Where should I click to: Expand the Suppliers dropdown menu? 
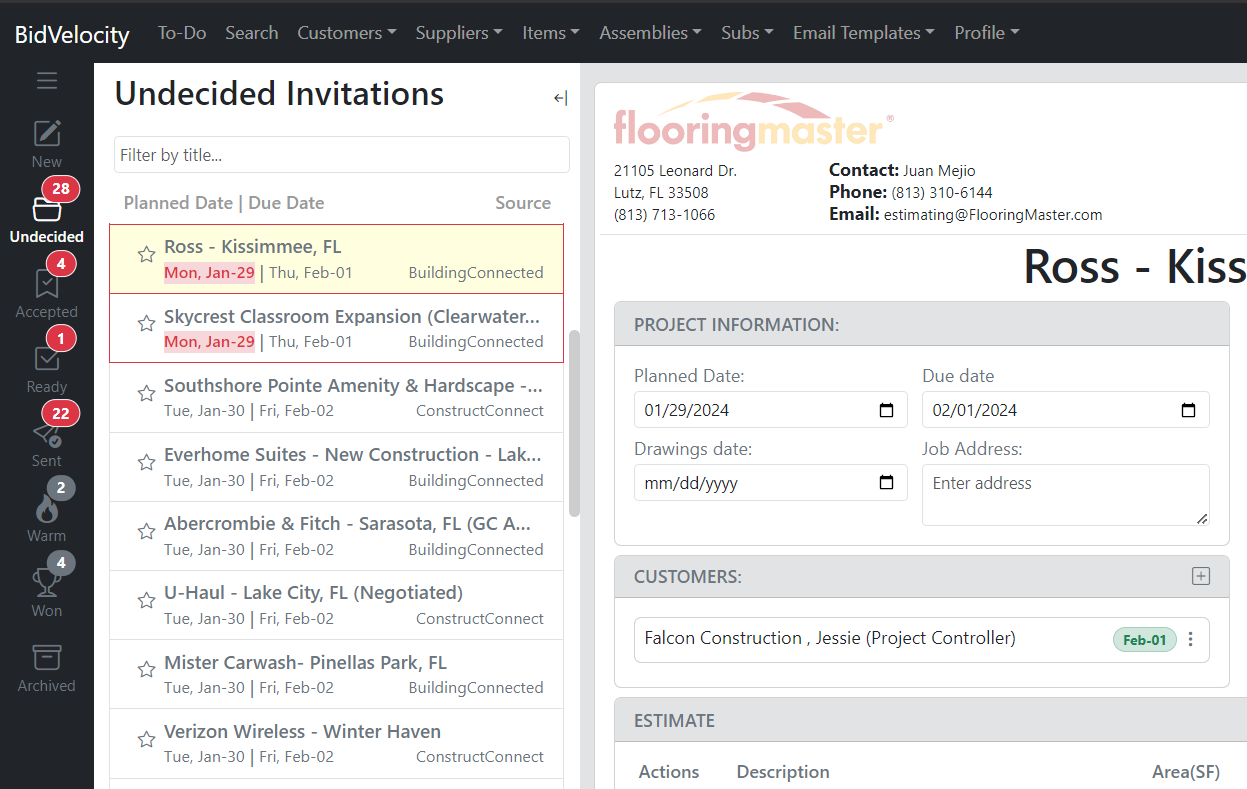[459, 33]
